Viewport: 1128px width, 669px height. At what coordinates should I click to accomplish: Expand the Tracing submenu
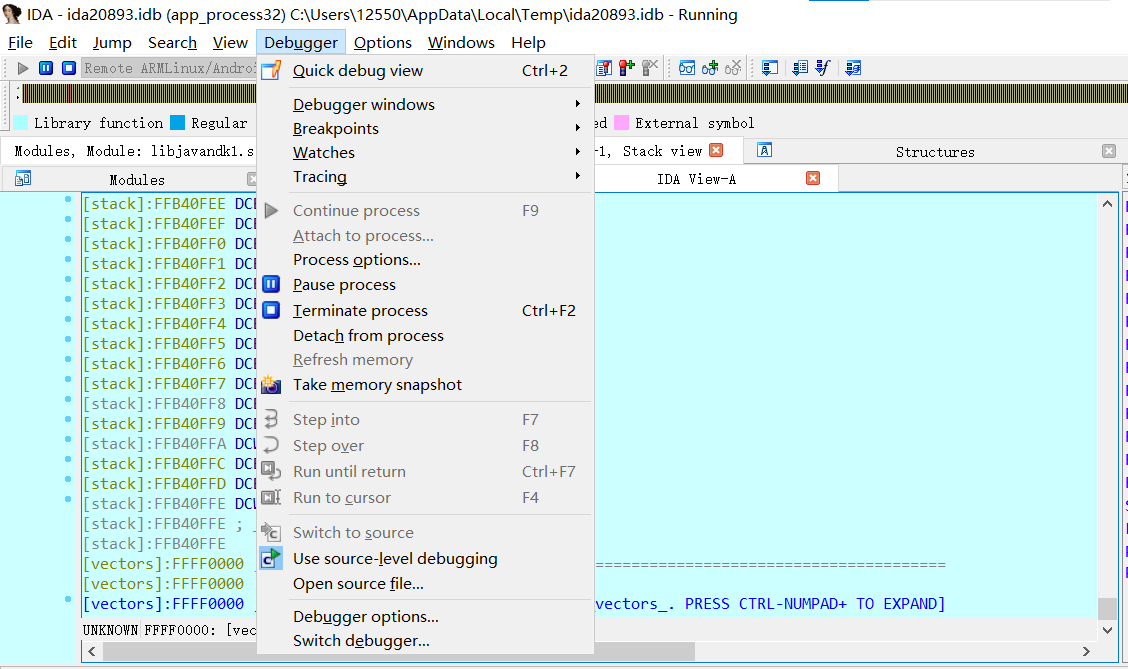(x=578, y=176)
